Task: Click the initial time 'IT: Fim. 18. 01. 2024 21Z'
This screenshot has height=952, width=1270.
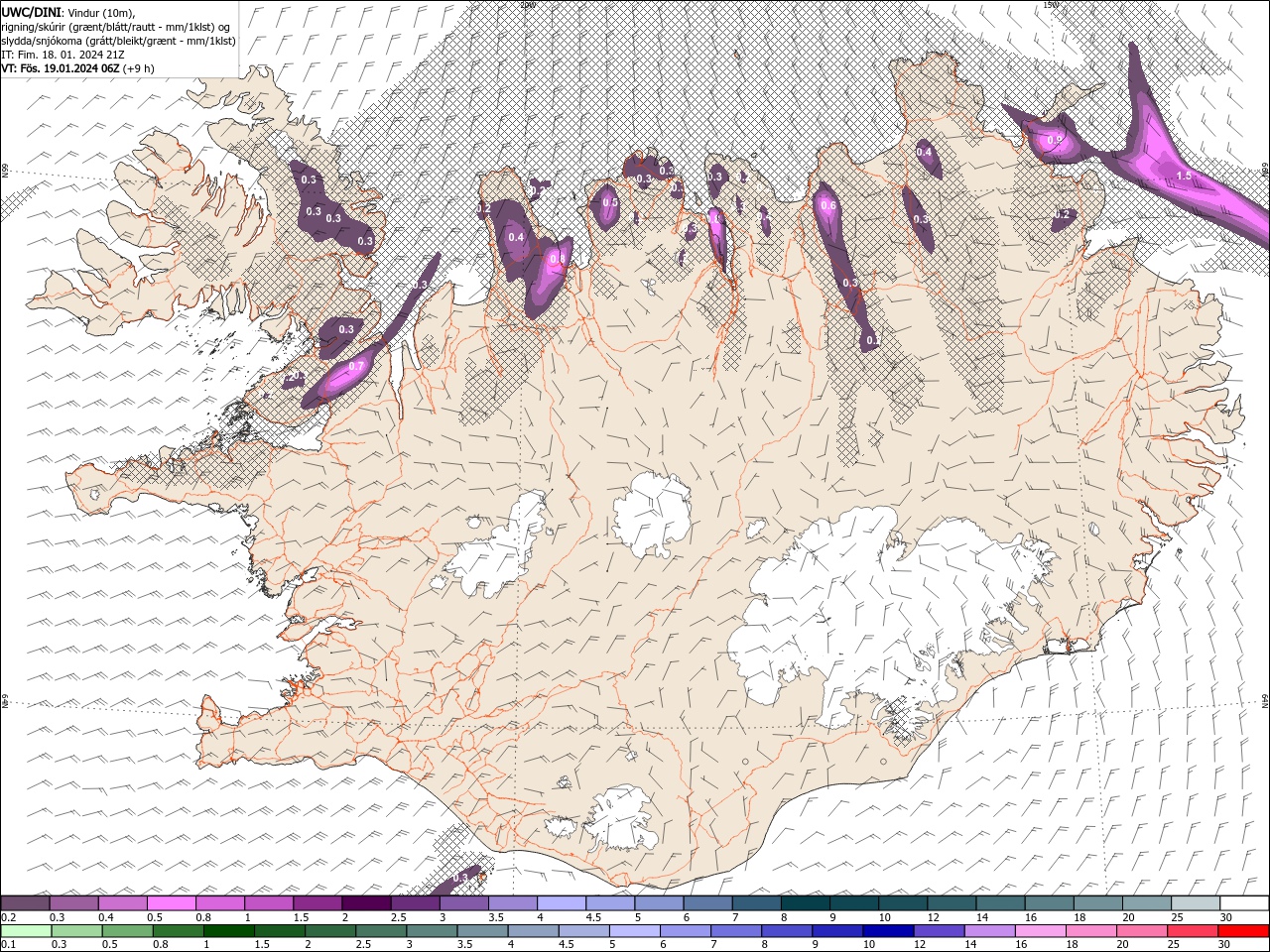Action: (x=63, y=54)
